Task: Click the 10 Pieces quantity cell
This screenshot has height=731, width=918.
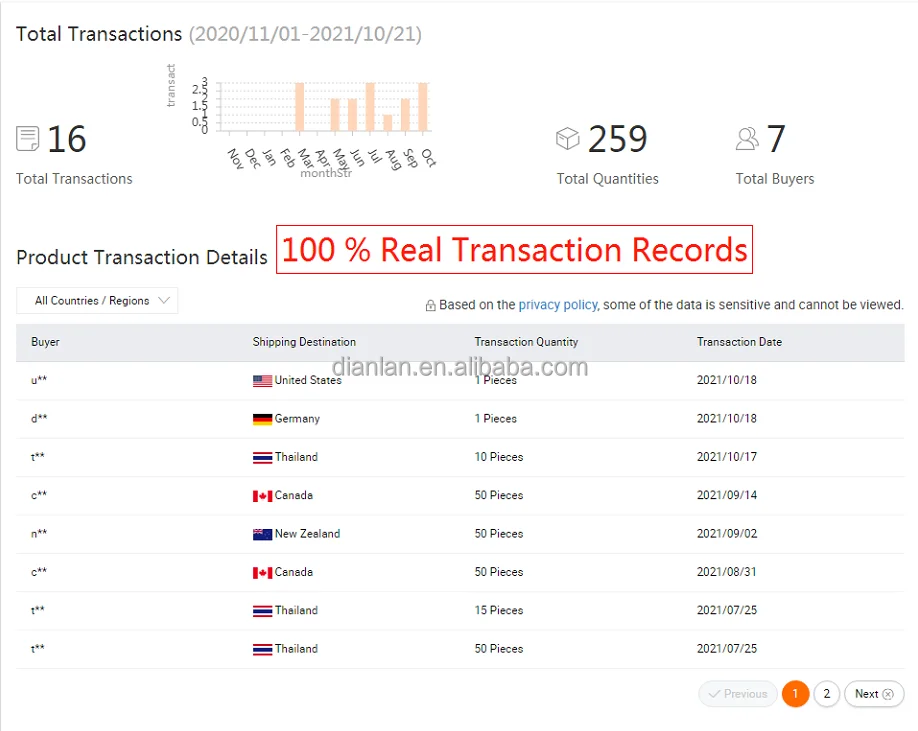Action: [x=499, y=457]
